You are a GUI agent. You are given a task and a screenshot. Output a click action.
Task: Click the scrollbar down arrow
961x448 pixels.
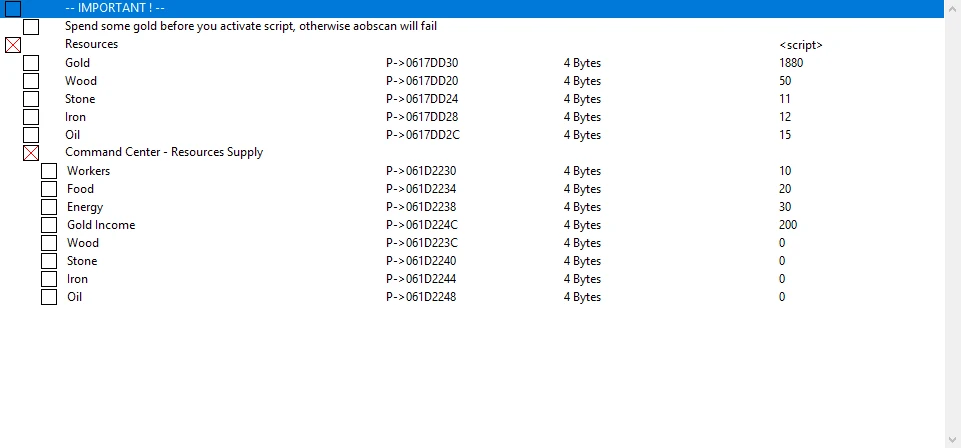coord(952,439)
